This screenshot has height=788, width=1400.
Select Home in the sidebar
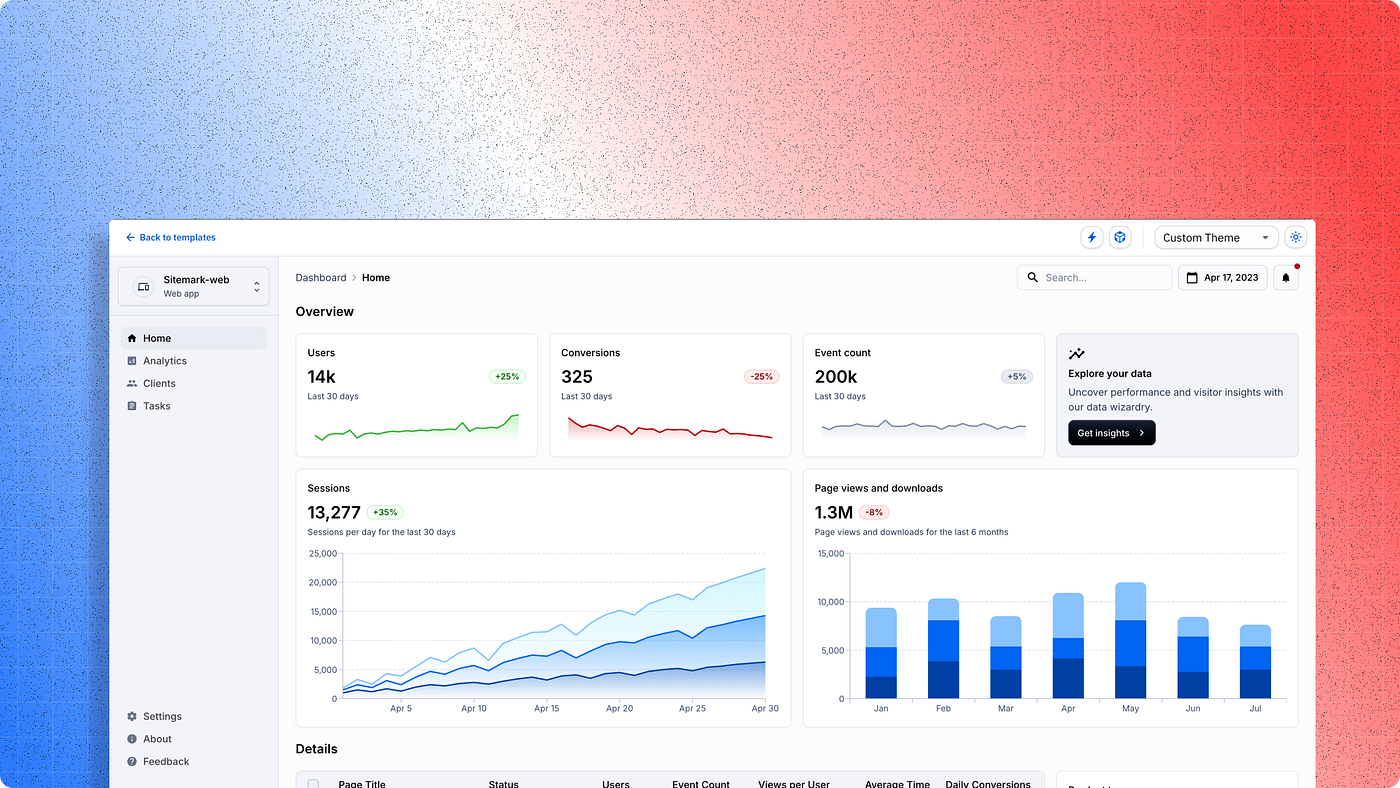pos(194,338)
